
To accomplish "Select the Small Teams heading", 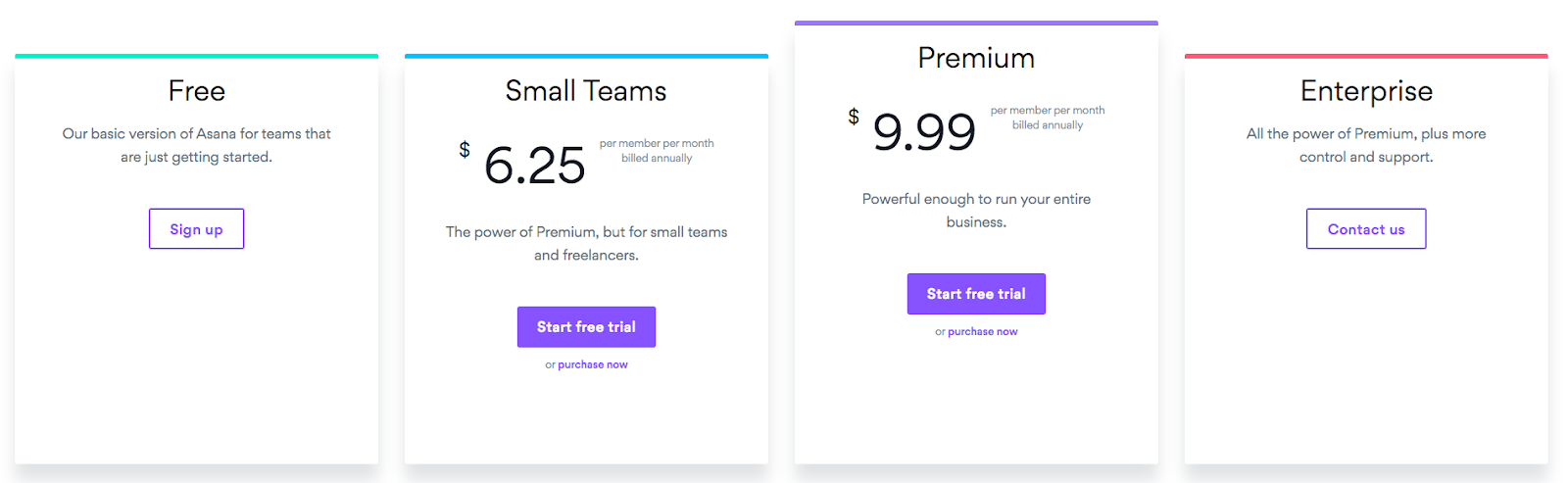I will (x=586, y=91).
